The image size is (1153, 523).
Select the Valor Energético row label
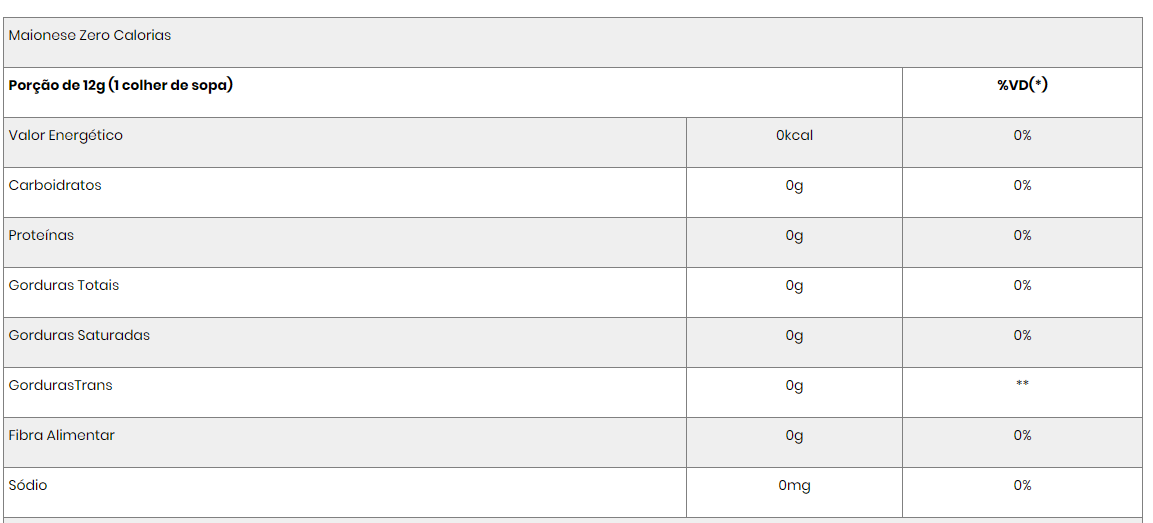coord(65,135)
